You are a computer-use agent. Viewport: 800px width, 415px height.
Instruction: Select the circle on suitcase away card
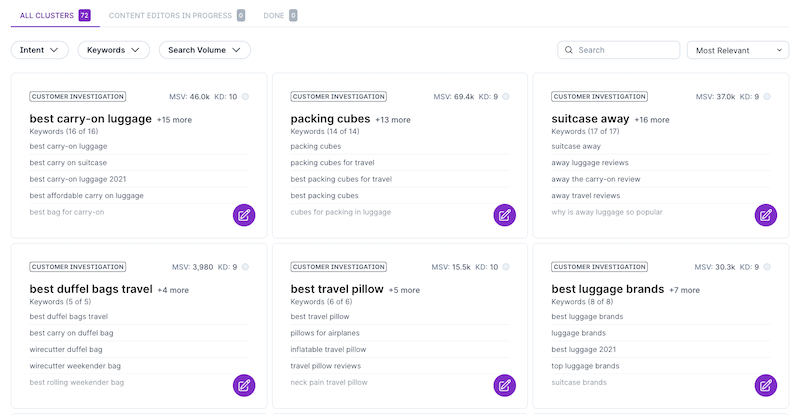coord(767,96)
